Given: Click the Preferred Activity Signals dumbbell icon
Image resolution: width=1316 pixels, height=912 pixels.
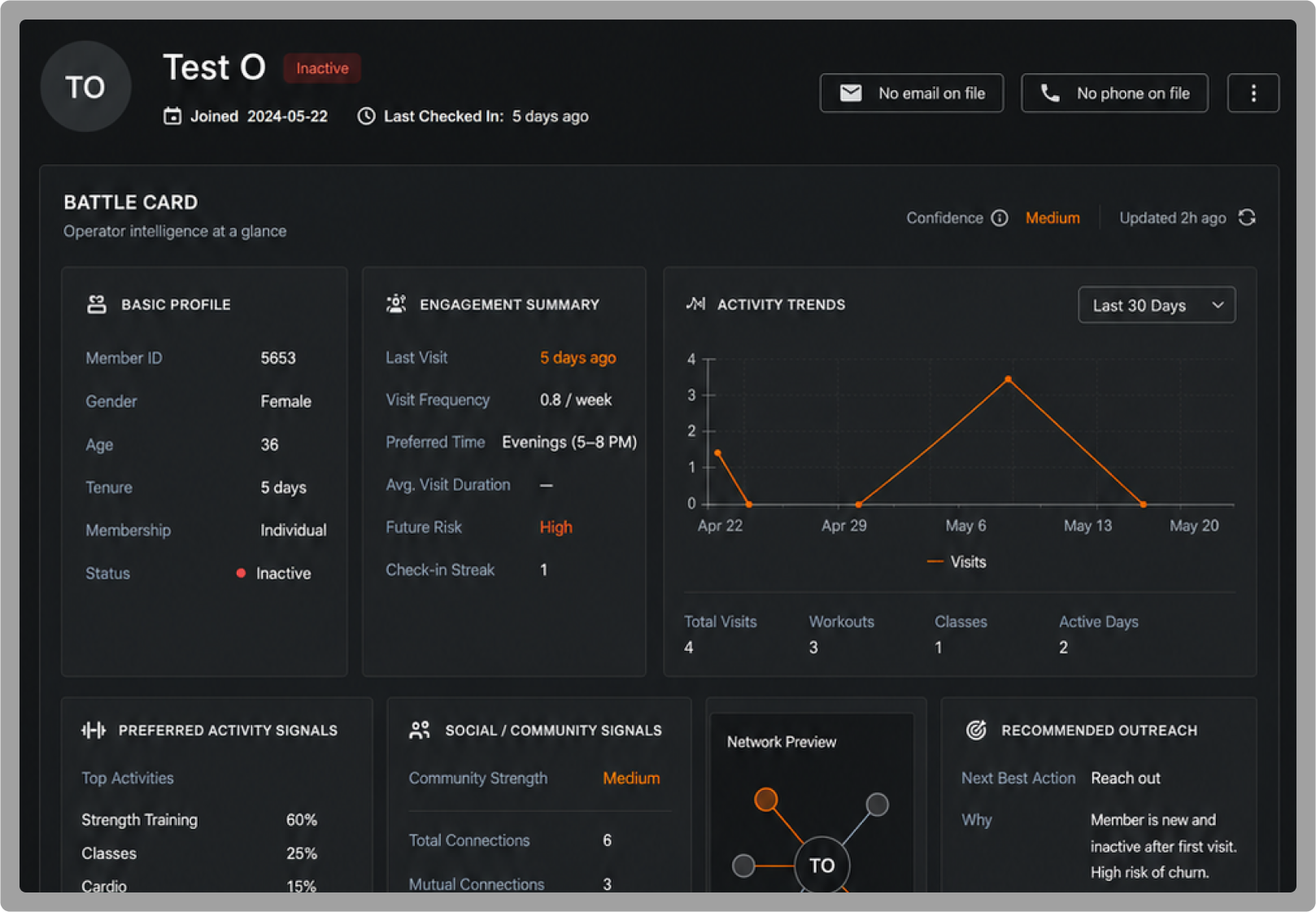Looking at the screenshot, I should pos(94,730).
